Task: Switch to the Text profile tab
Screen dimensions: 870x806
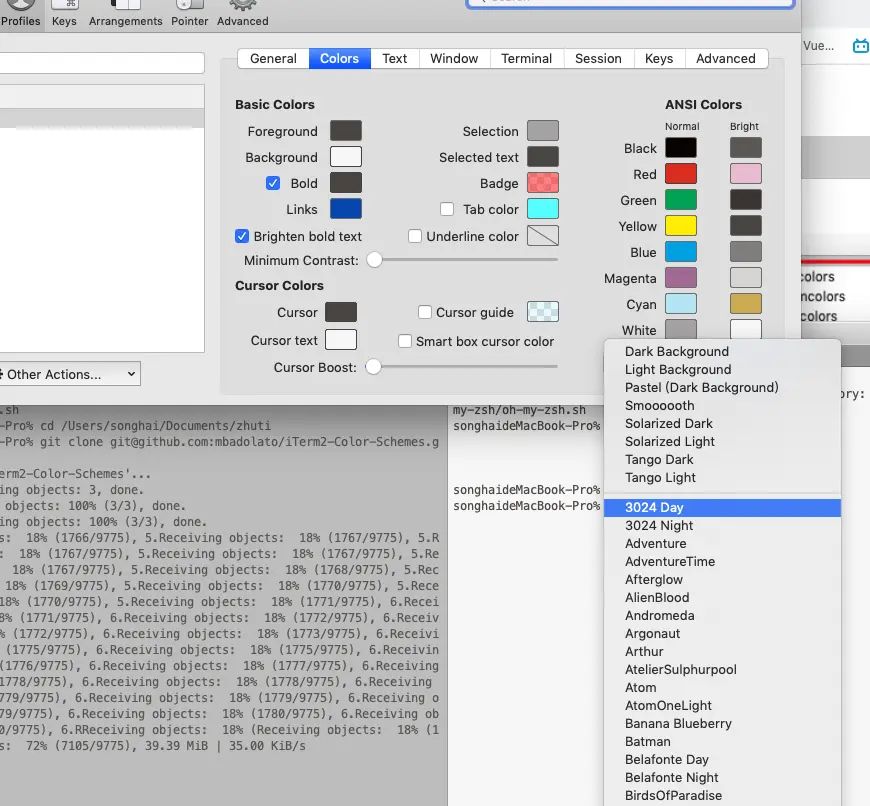Action: point(394,59)
